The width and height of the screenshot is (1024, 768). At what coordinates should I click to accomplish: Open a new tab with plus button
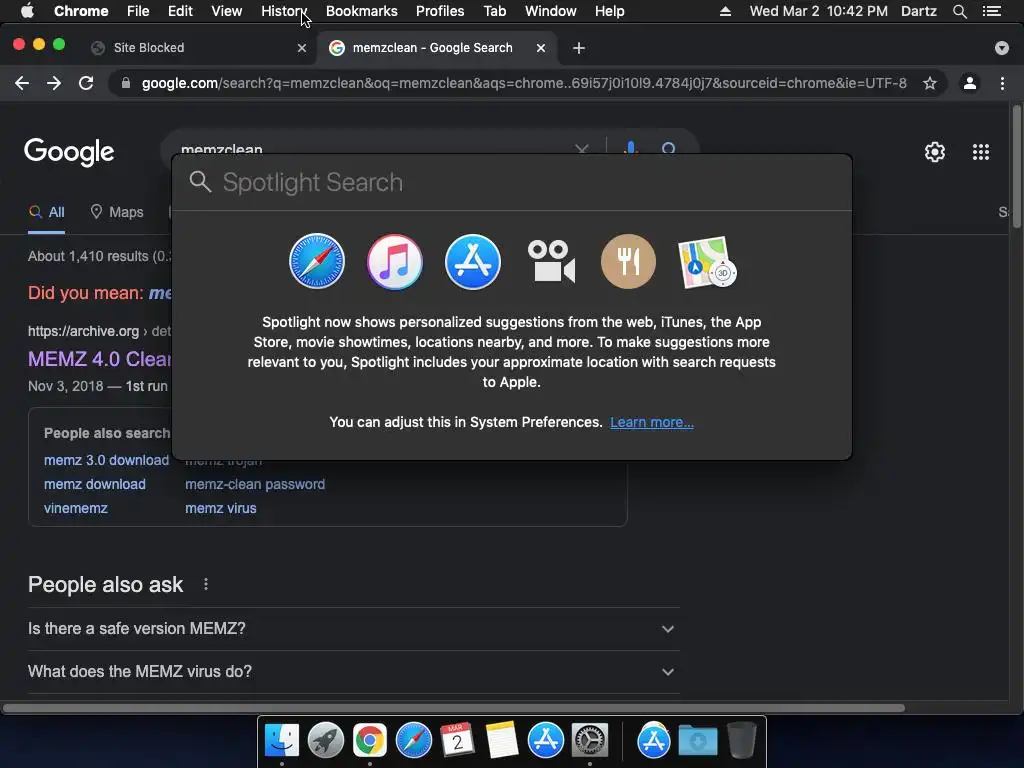[x=579, y=48]
